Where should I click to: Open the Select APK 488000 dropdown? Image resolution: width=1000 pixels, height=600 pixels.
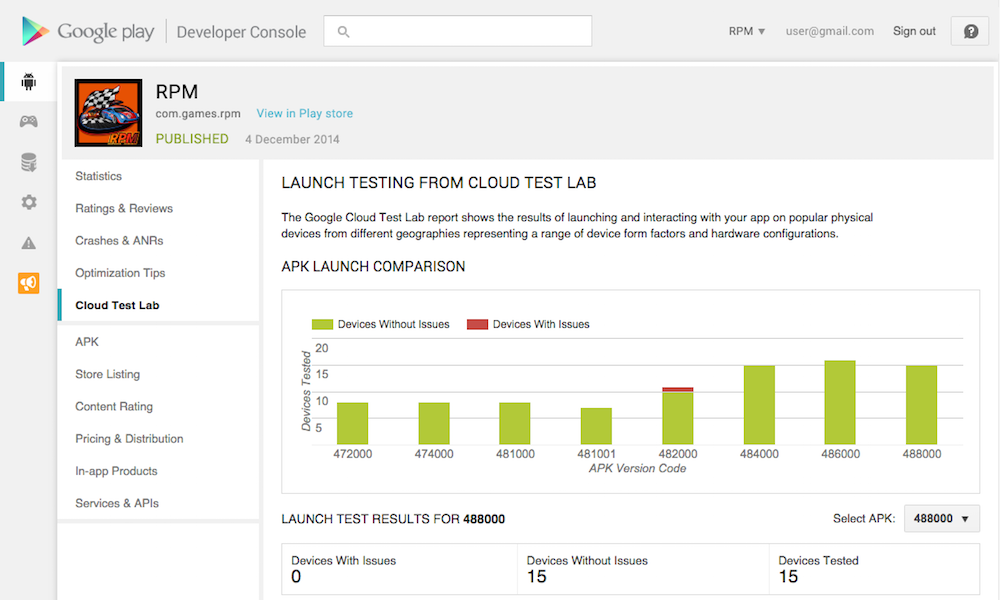942,519
